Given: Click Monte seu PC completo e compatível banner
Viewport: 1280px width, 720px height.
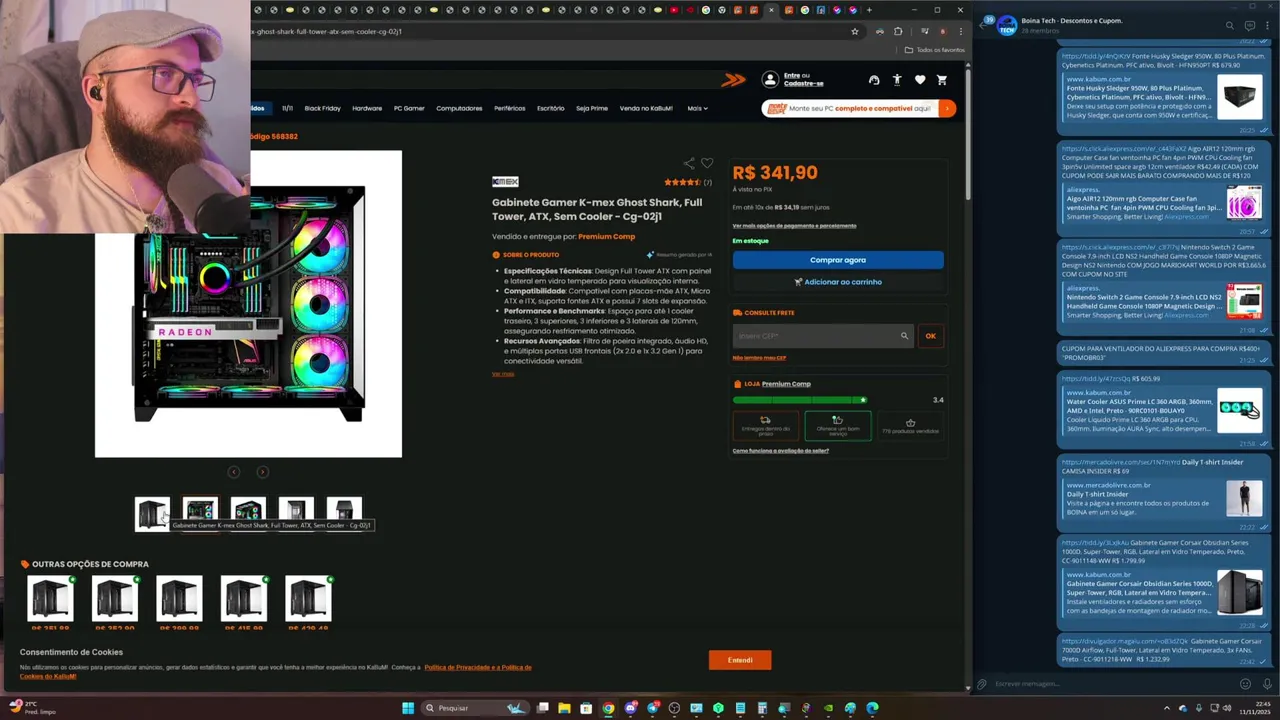Looking at the screenshot, I should tap(859, 108).
